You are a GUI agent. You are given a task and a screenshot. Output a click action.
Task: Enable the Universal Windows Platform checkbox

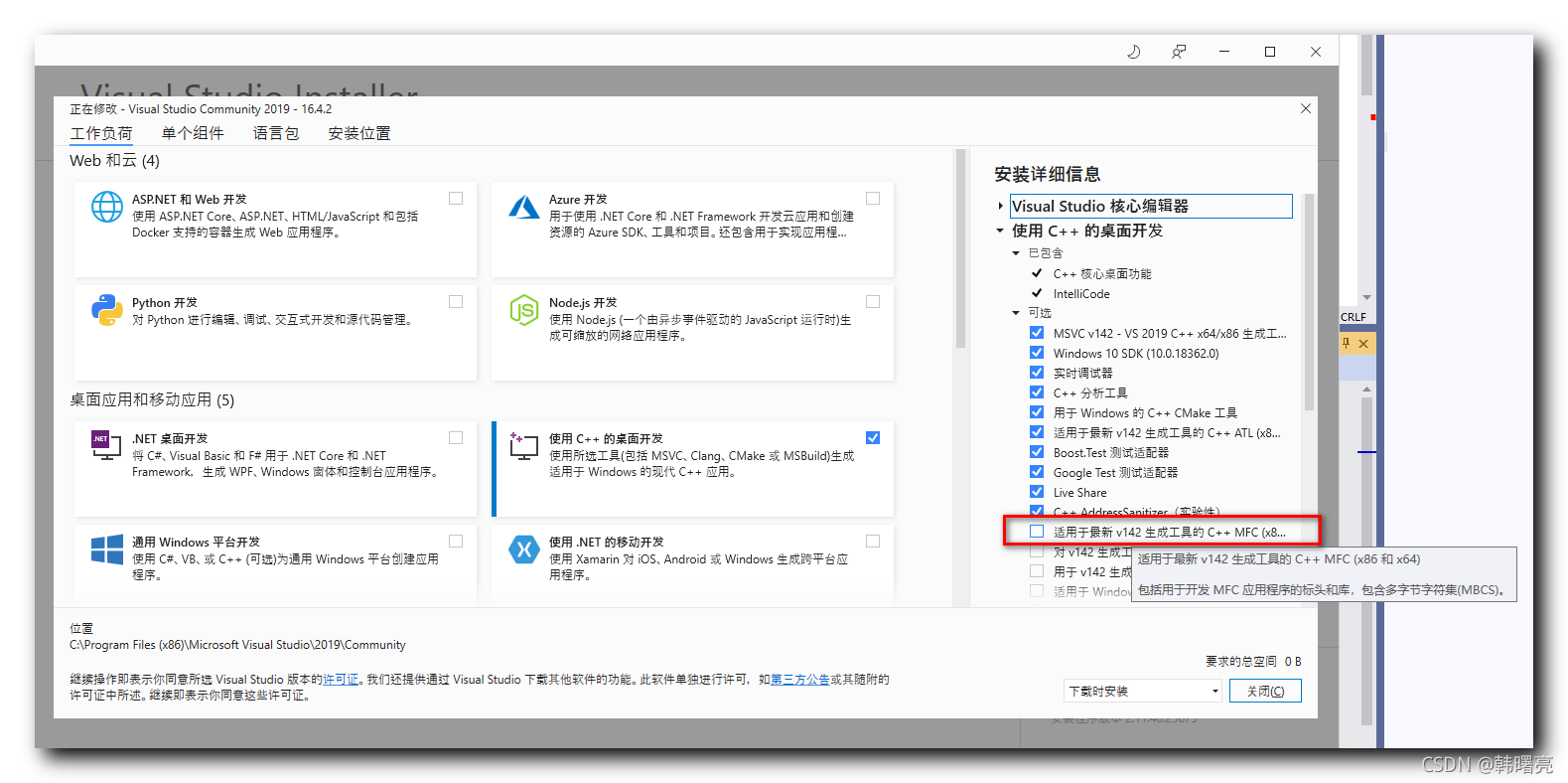point(456,542)
